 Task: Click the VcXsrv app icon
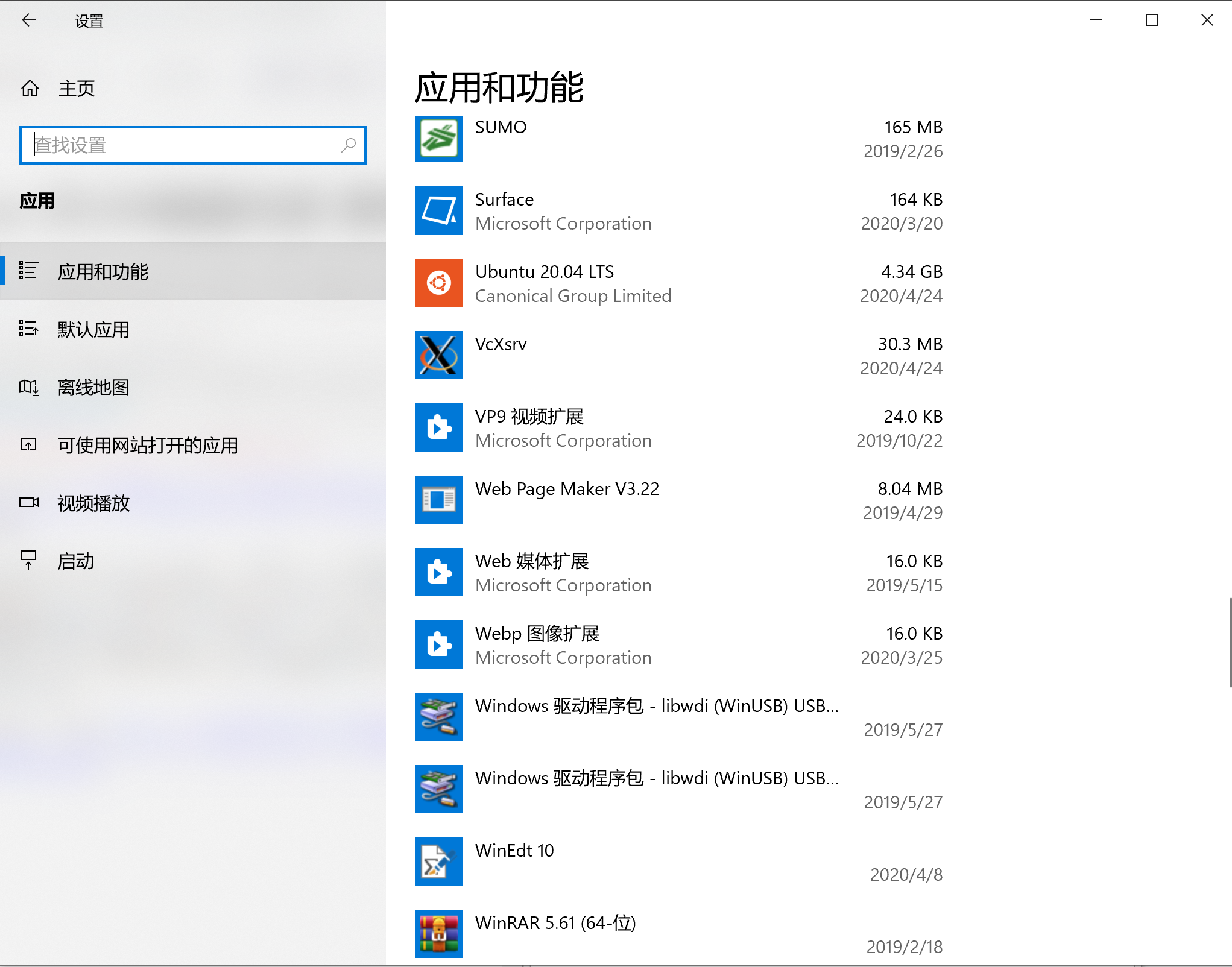(439, 355)
